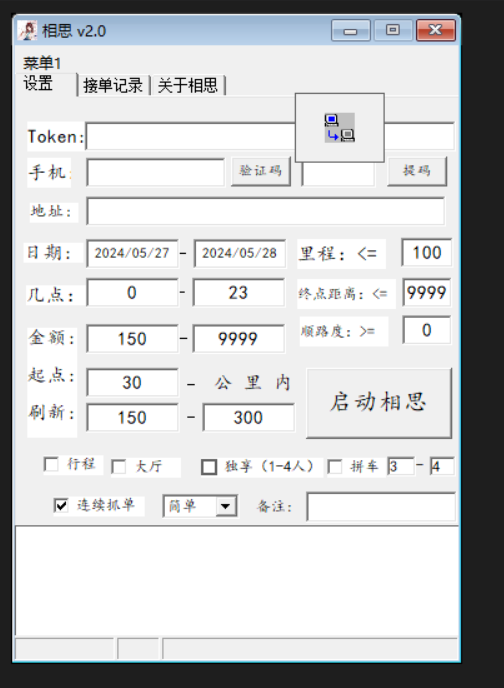Click the 顺路度 field showing 0
The image size is (504, 688).
[x=426, y=330]
